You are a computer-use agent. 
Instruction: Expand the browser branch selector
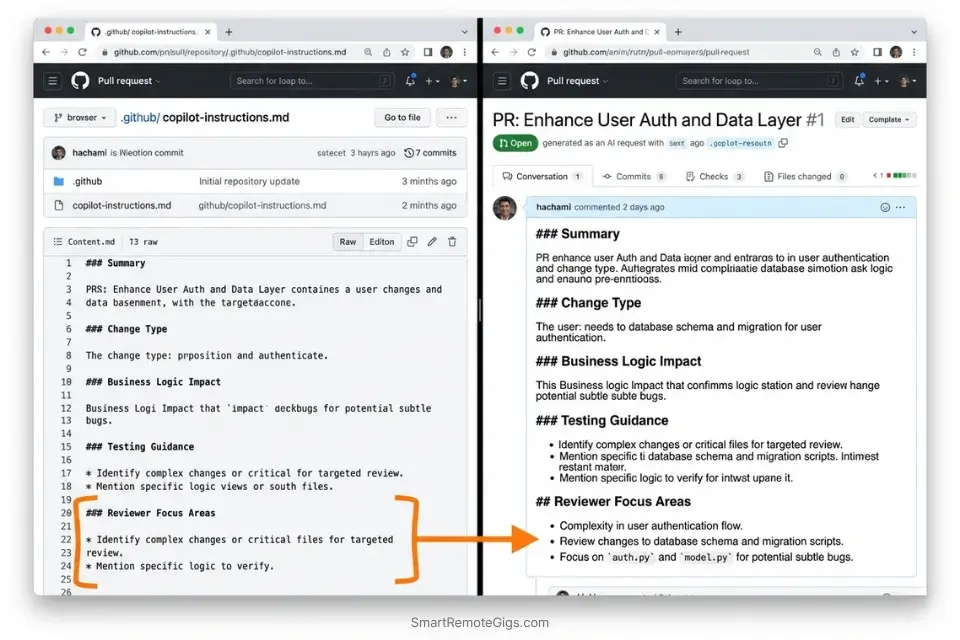[79, 117]
